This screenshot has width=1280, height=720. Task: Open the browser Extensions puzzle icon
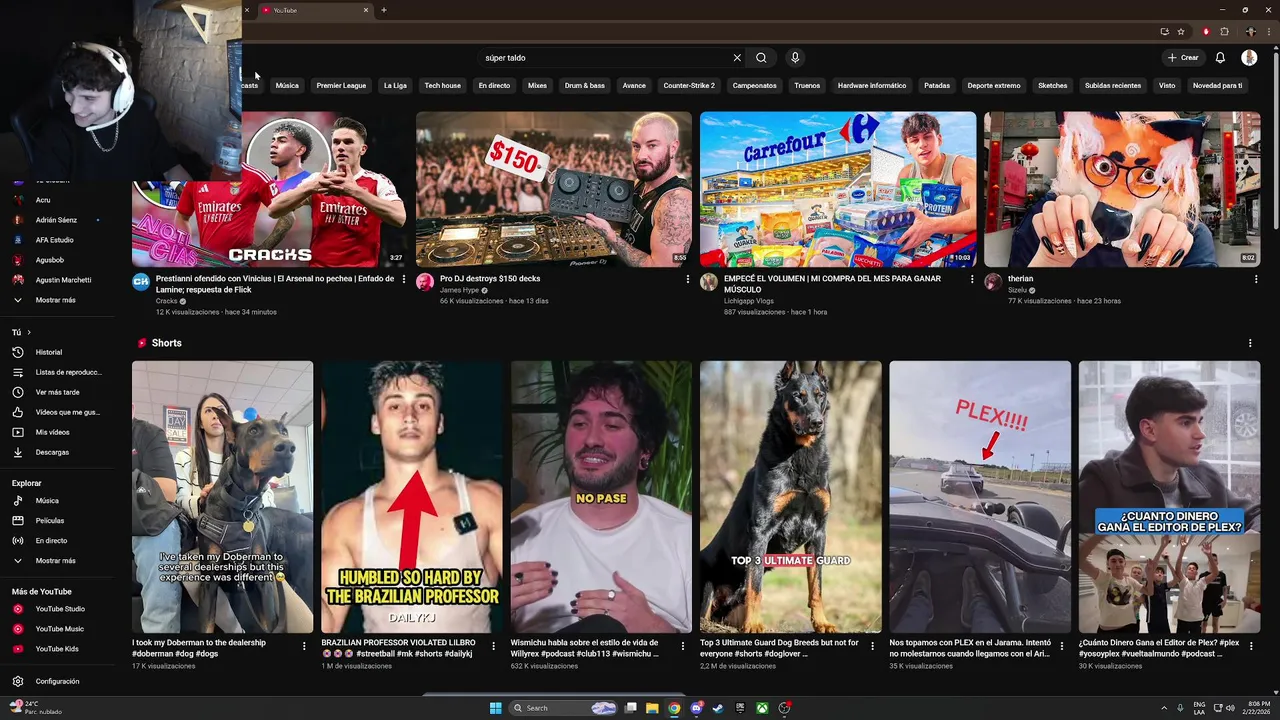pyautogui.click(x=1224, y=31)
